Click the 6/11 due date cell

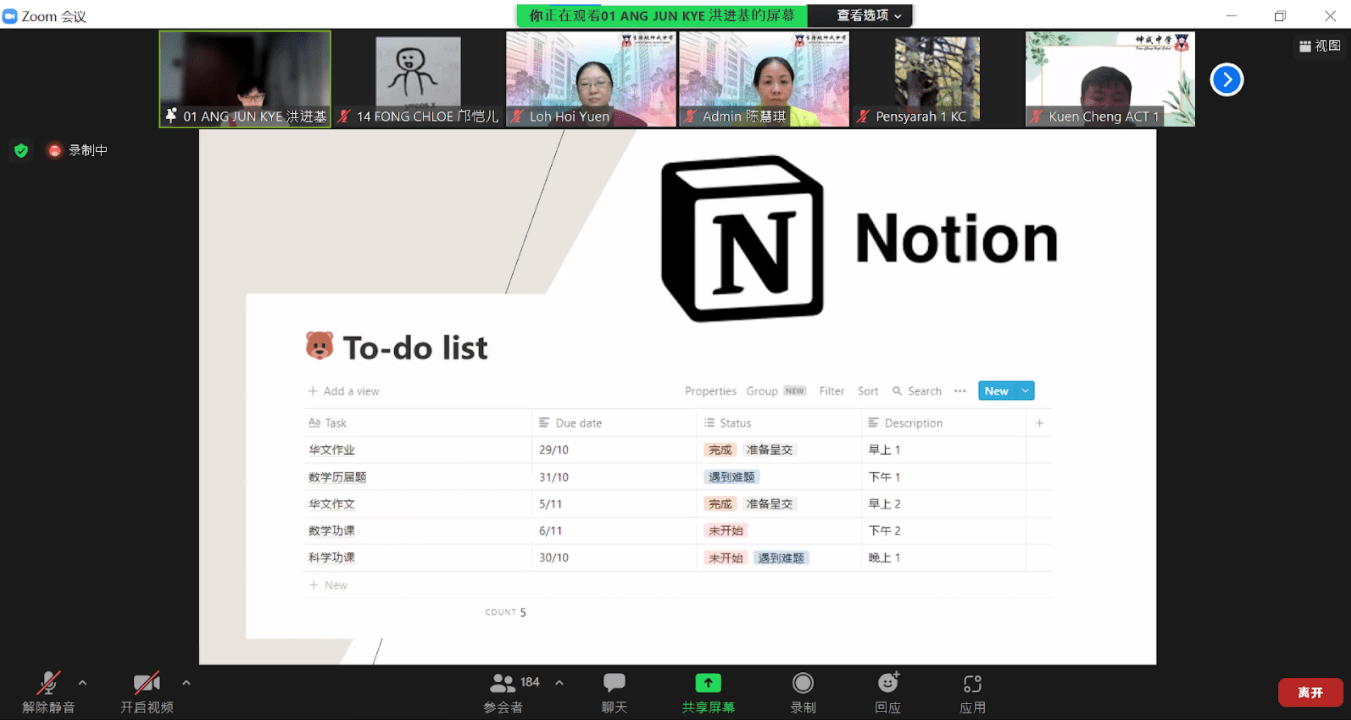614,531
